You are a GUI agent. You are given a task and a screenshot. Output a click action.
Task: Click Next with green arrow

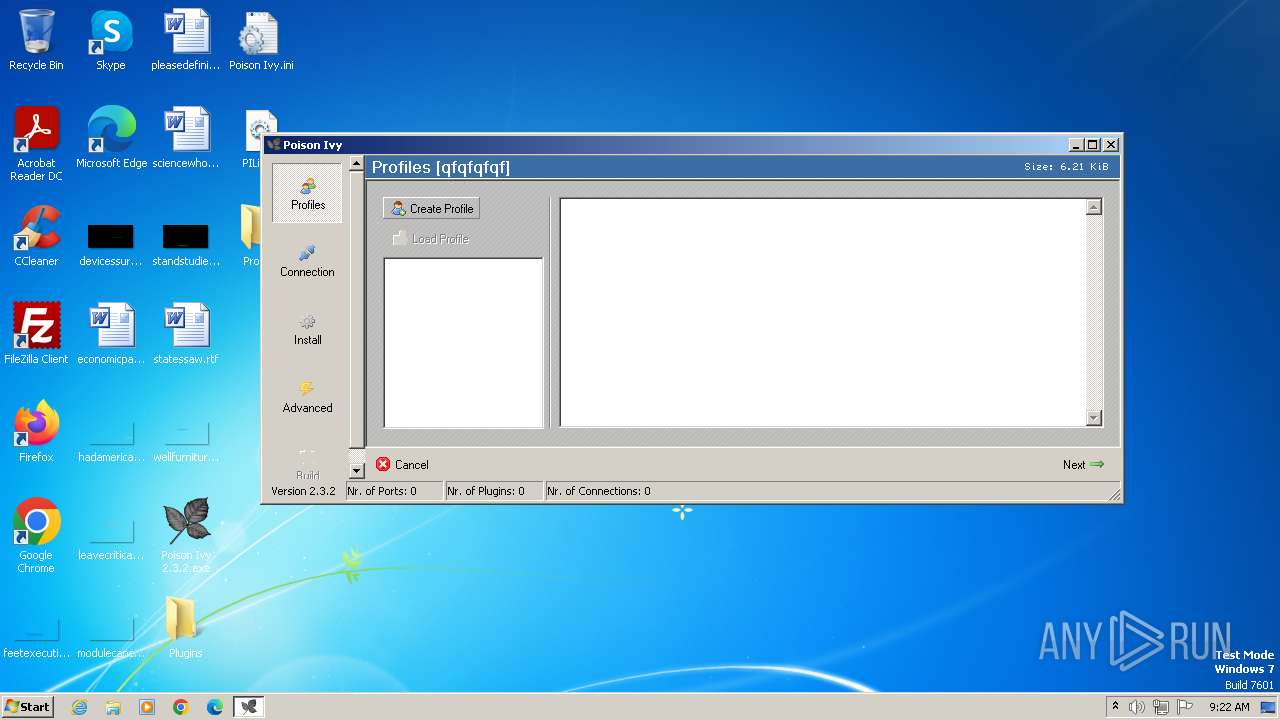pyautogui.click(x=1084, y=464)
